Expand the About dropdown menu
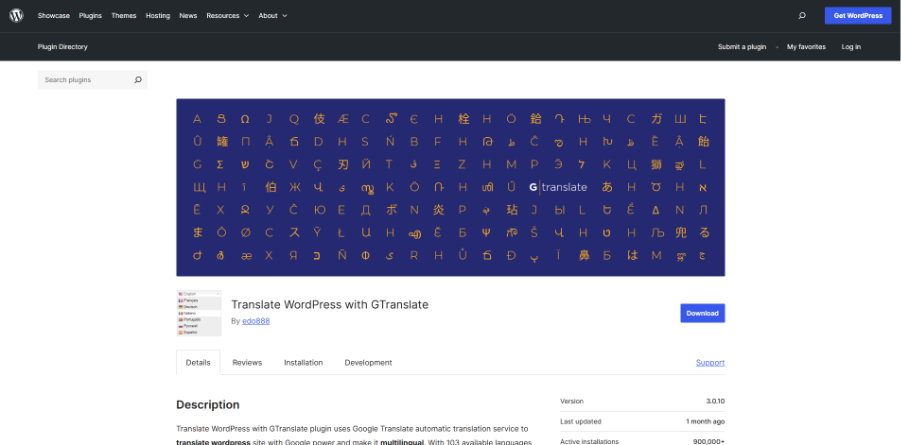 pyautogui.click(x=273, y=16)
